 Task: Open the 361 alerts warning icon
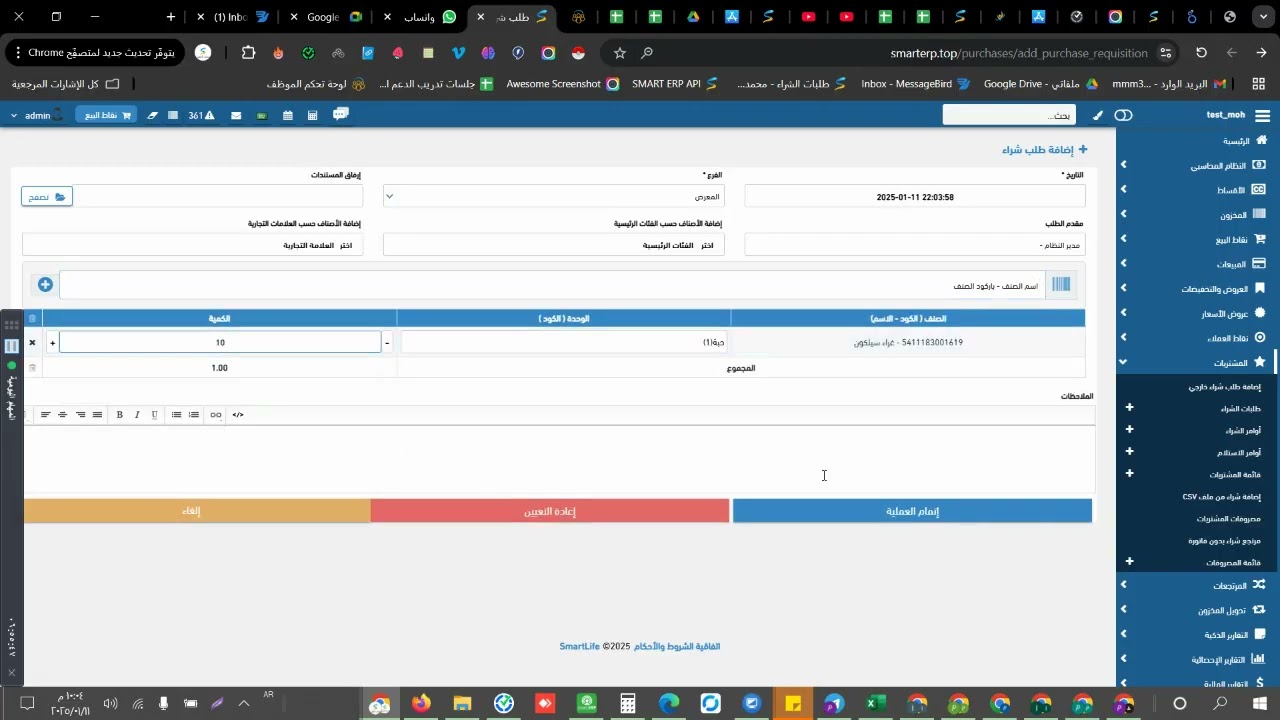(x=202, y=115)
